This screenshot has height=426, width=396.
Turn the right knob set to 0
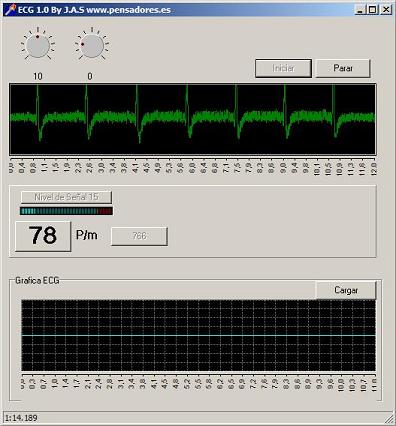click(x=92, y=46)
